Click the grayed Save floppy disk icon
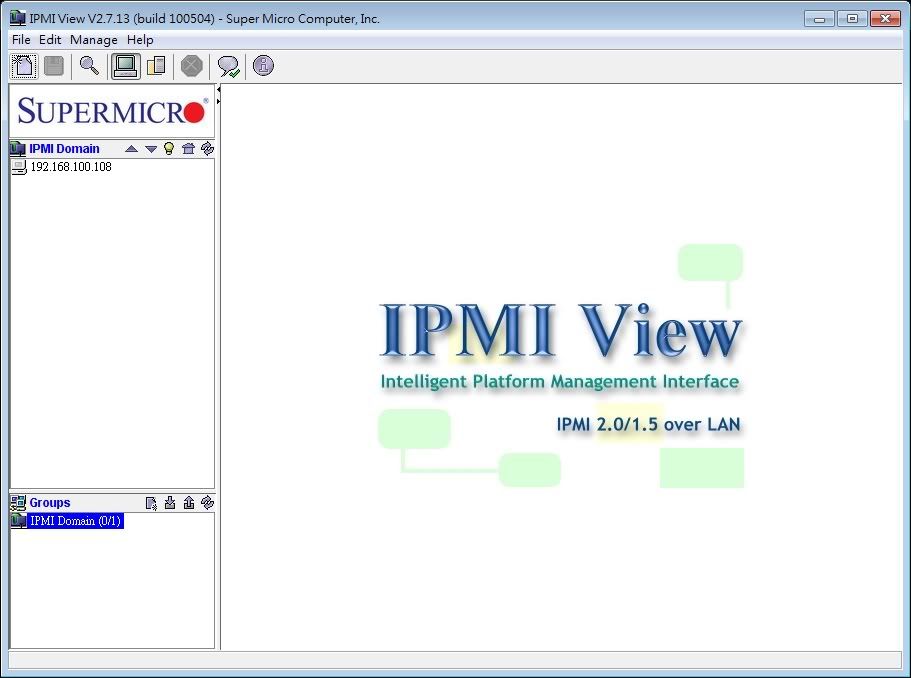Viewport: 911px width, 678px height. (54, 66)
